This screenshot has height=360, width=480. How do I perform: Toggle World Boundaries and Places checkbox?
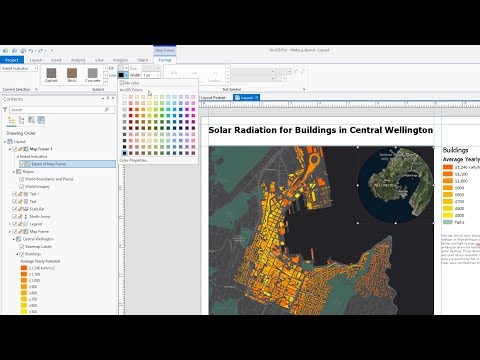(22, 179)
